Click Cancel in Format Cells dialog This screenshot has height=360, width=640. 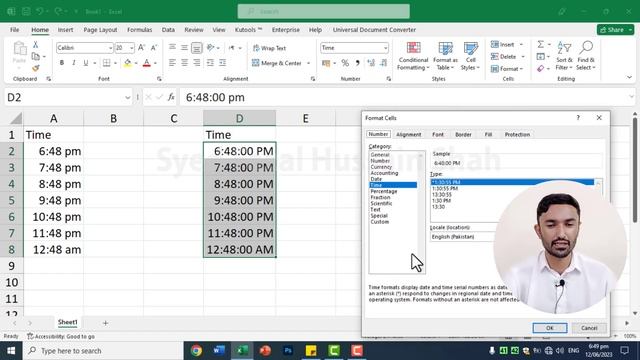(589, 328)
